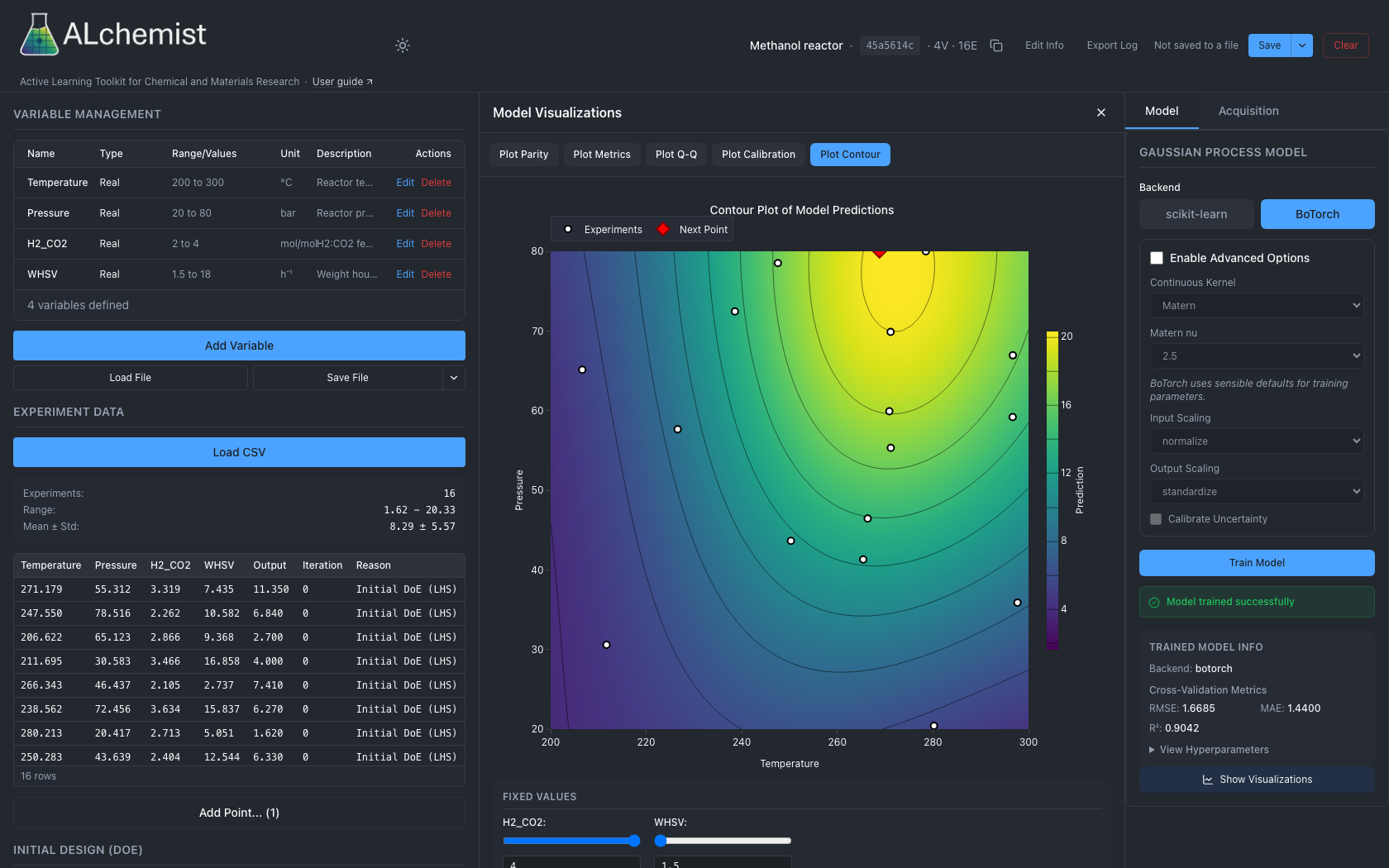Toggle the Calibrate Uncertainty checkbox
Screen dimensions: 1389x868
[x=1156, y=519]
